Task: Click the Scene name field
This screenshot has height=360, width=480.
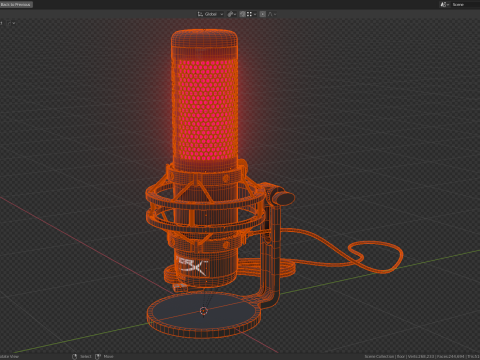Action: point(466,4)
